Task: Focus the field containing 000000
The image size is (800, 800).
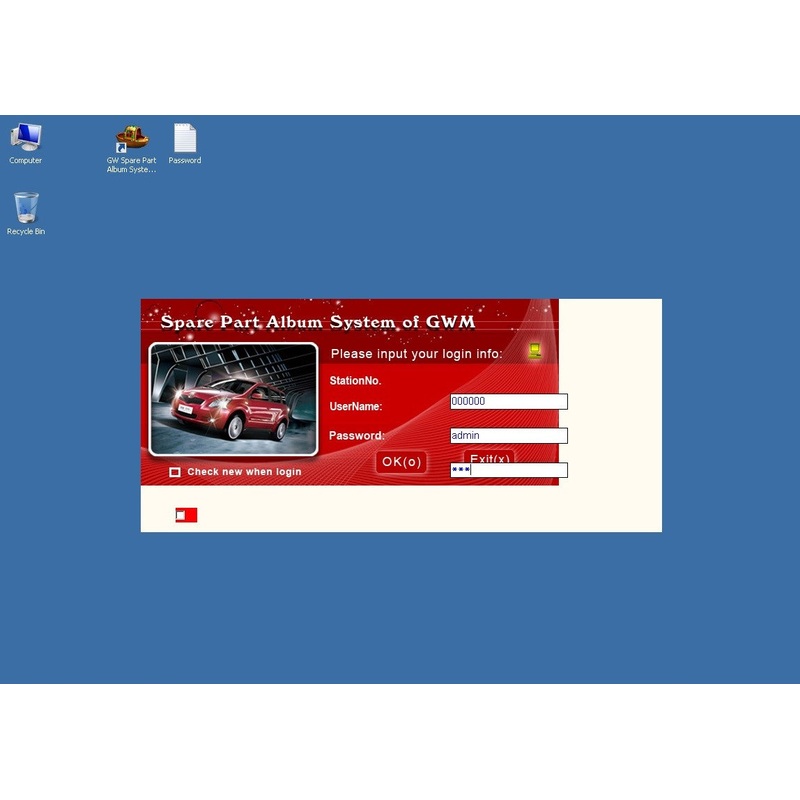Action: [509, 402]
